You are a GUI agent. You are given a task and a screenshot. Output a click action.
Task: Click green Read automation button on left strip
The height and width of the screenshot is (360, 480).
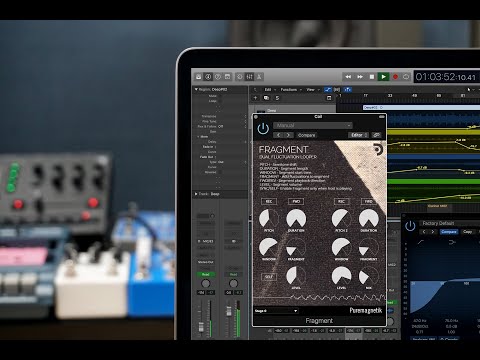click(206, 274)
